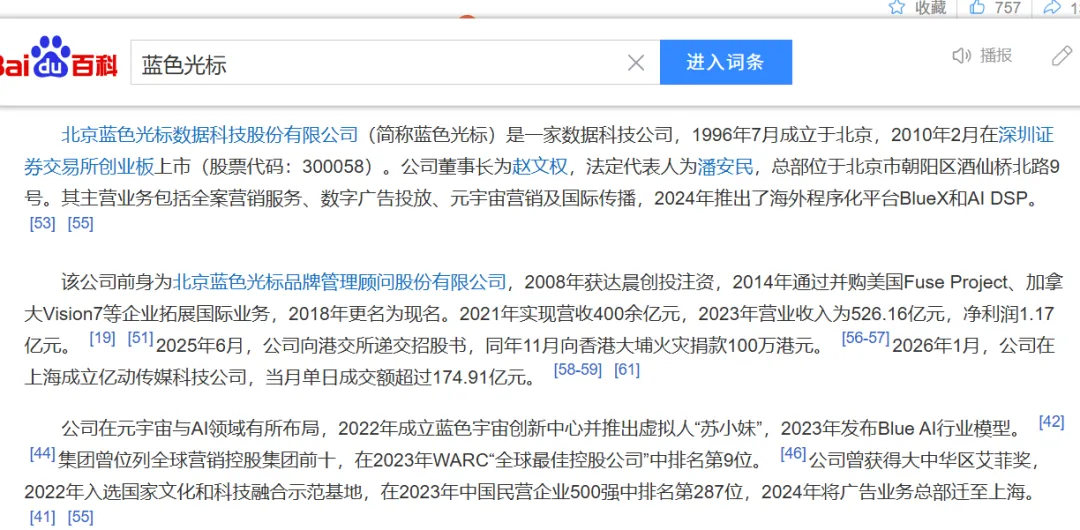
Task: Click the like count 757
Action: point(1008,8)
